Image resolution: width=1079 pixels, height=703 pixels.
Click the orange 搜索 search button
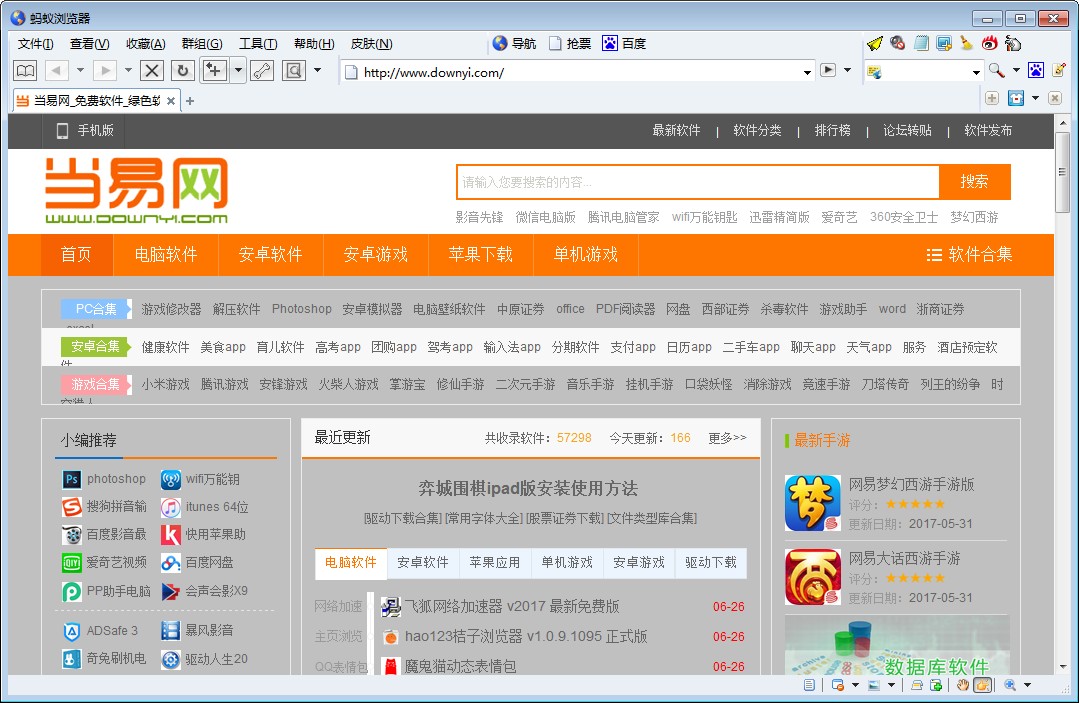coord(975,181)
